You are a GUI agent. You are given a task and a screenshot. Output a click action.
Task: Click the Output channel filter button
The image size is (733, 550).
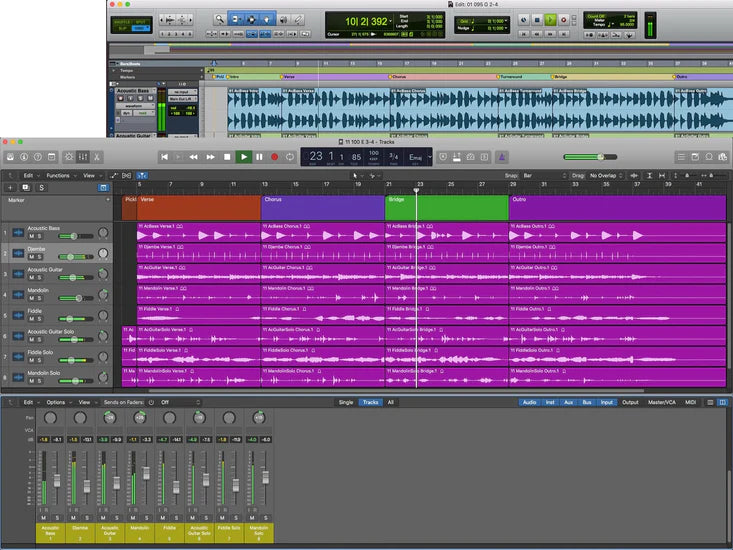pyautogui.click(x=630, y=402)
